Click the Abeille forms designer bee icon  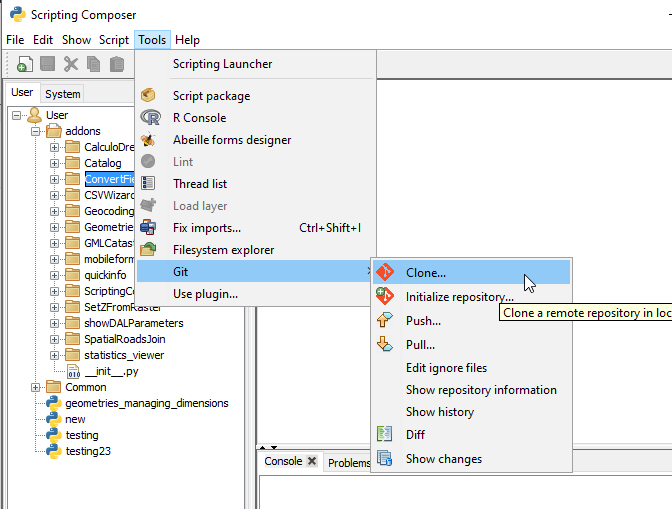[149, 140]
